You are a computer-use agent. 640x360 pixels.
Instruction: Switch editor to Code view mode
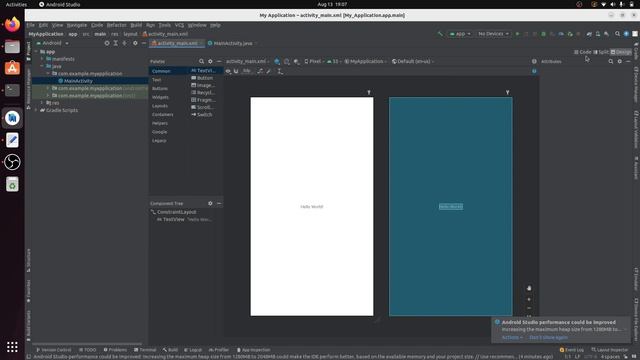click(x=582, y=52)
